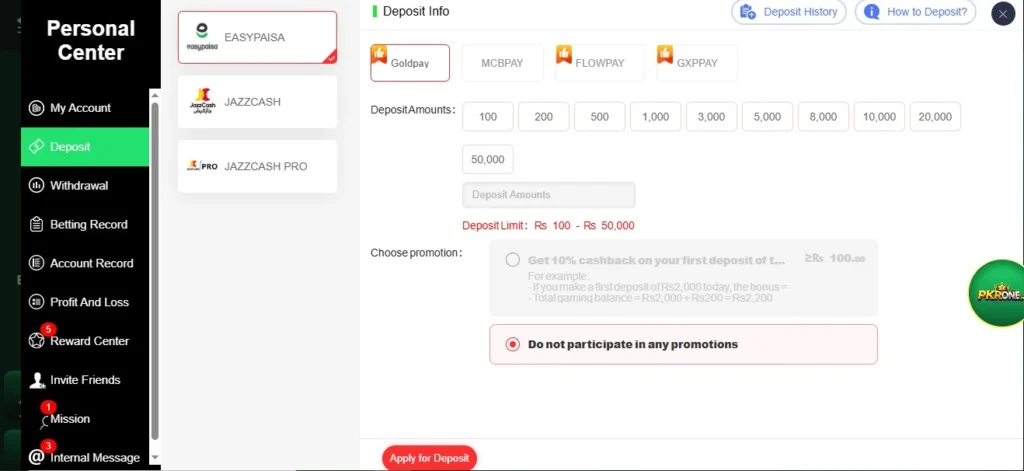Click the Invite Friends person icon

[x=37, y=380]
